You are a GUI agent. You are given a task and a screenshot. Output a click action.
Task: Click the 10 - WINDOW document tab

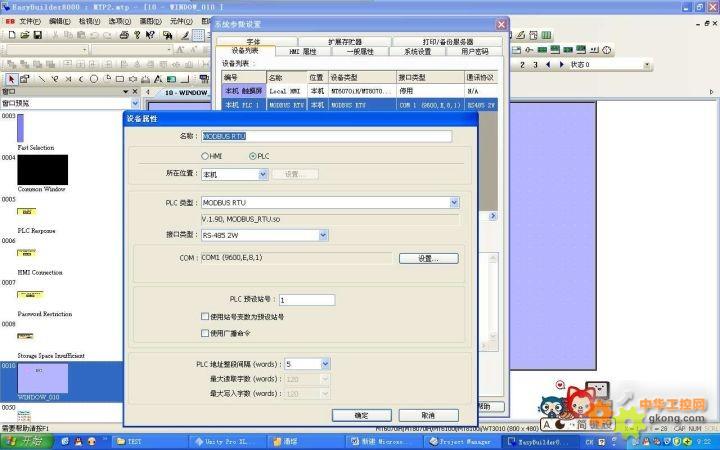(186, 92)
